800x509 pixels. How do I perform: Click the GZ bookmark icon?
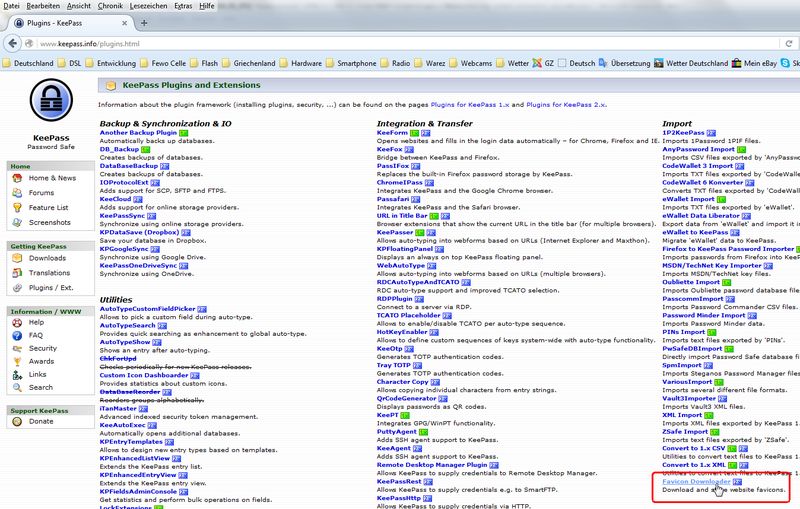tap(537, 63)
